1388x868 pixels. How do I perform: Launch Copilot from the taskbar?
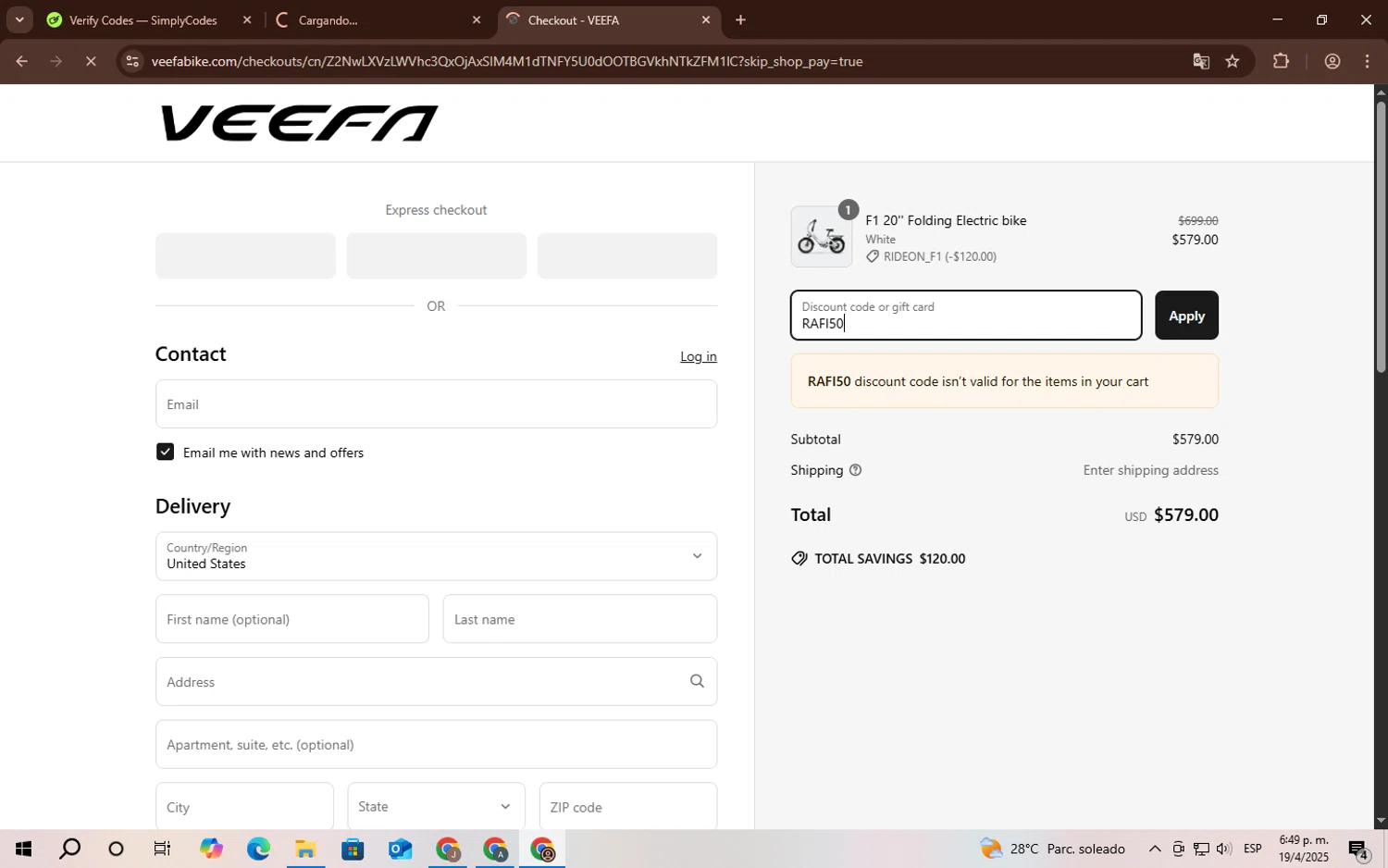pyautogui.click(x=211, y=849)
